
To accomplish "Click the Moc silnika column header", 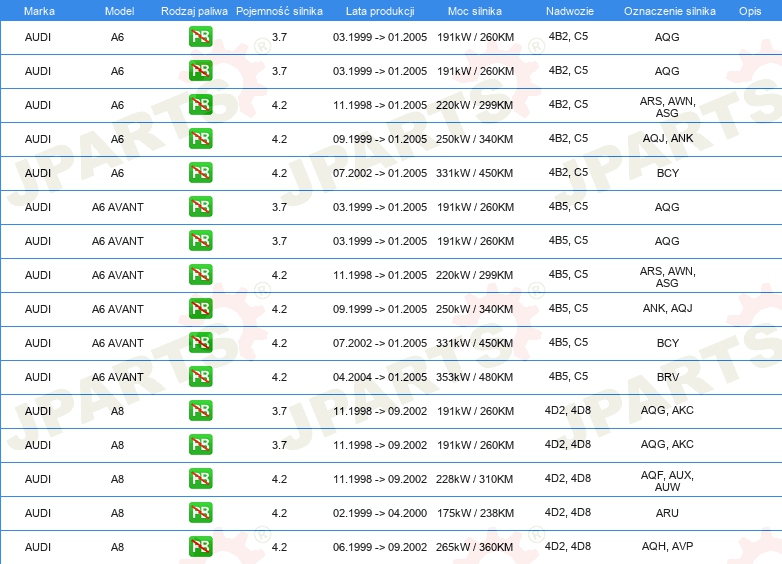I will pyautogui.click(x=475, y=11).
